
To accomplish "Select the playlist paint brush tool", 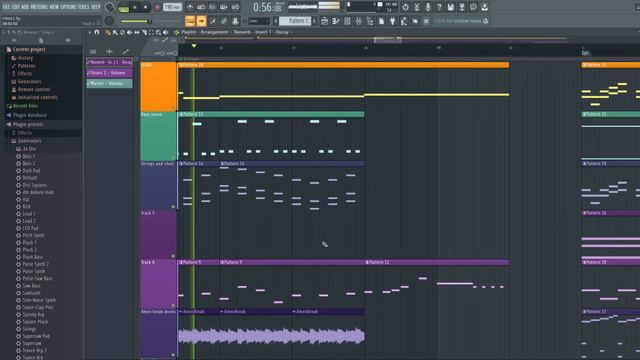I will (x=115, y=32).
